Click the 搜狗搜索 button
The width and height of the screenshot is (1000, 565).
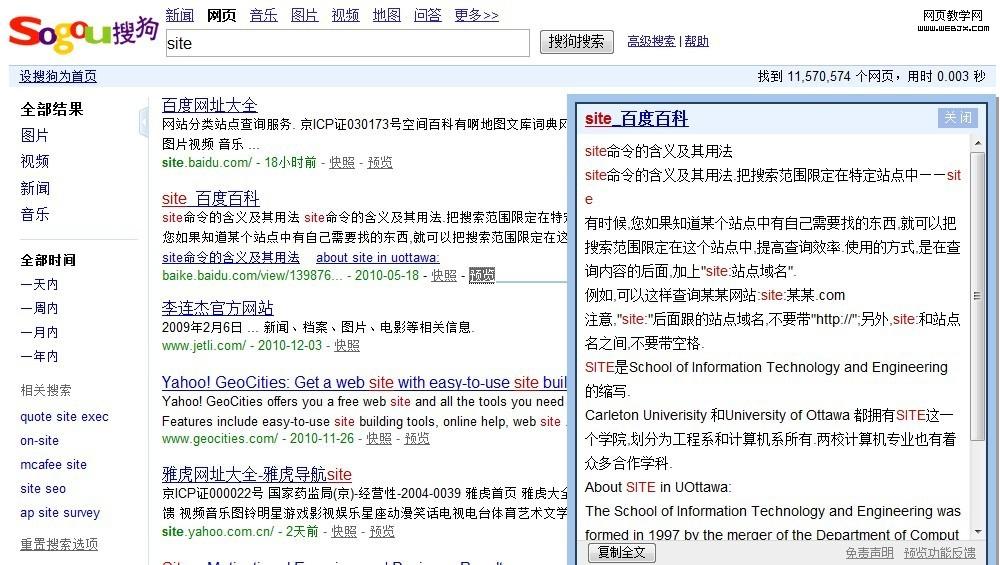577,41
